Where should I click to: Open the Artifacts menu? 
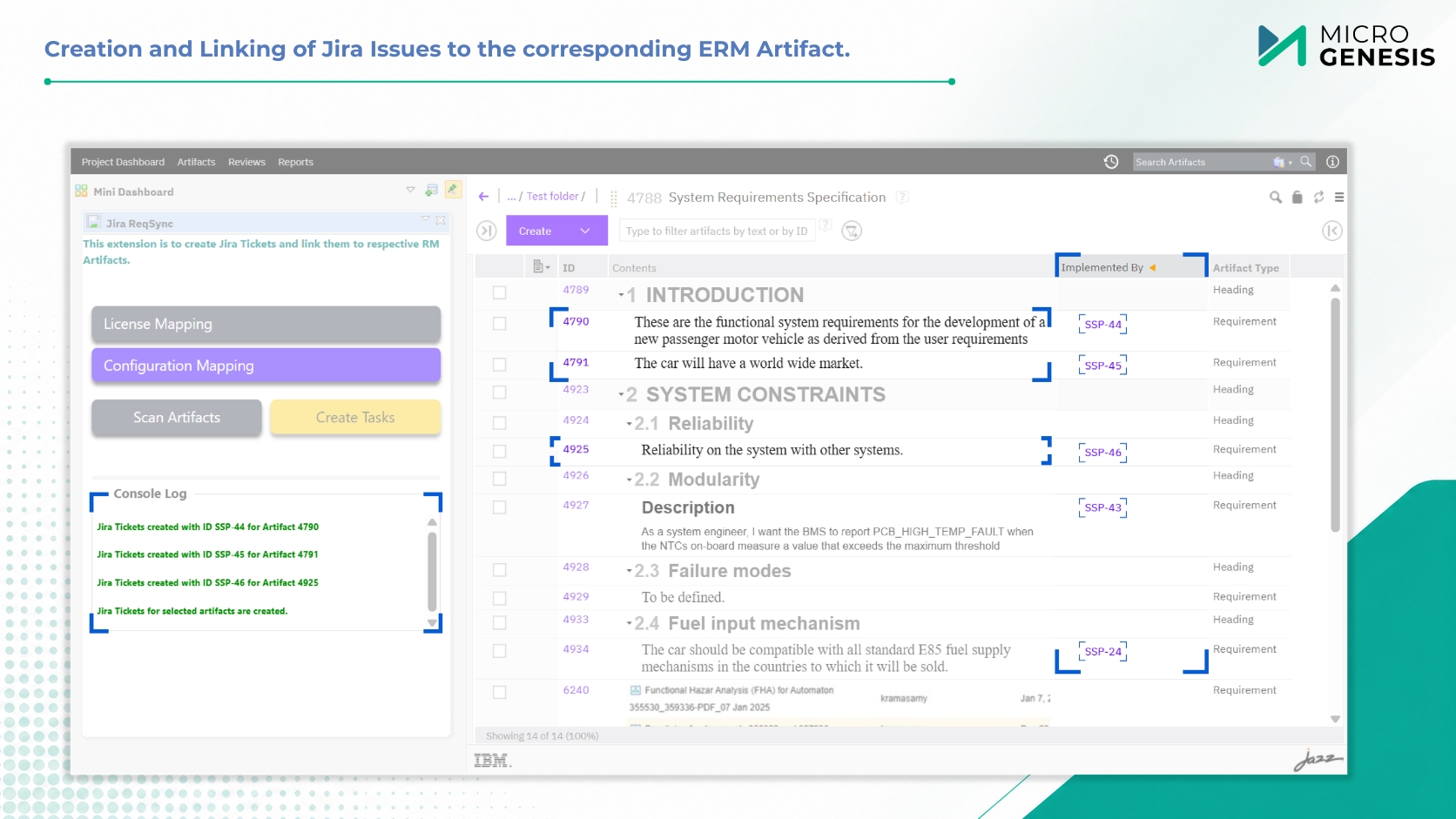196,162
